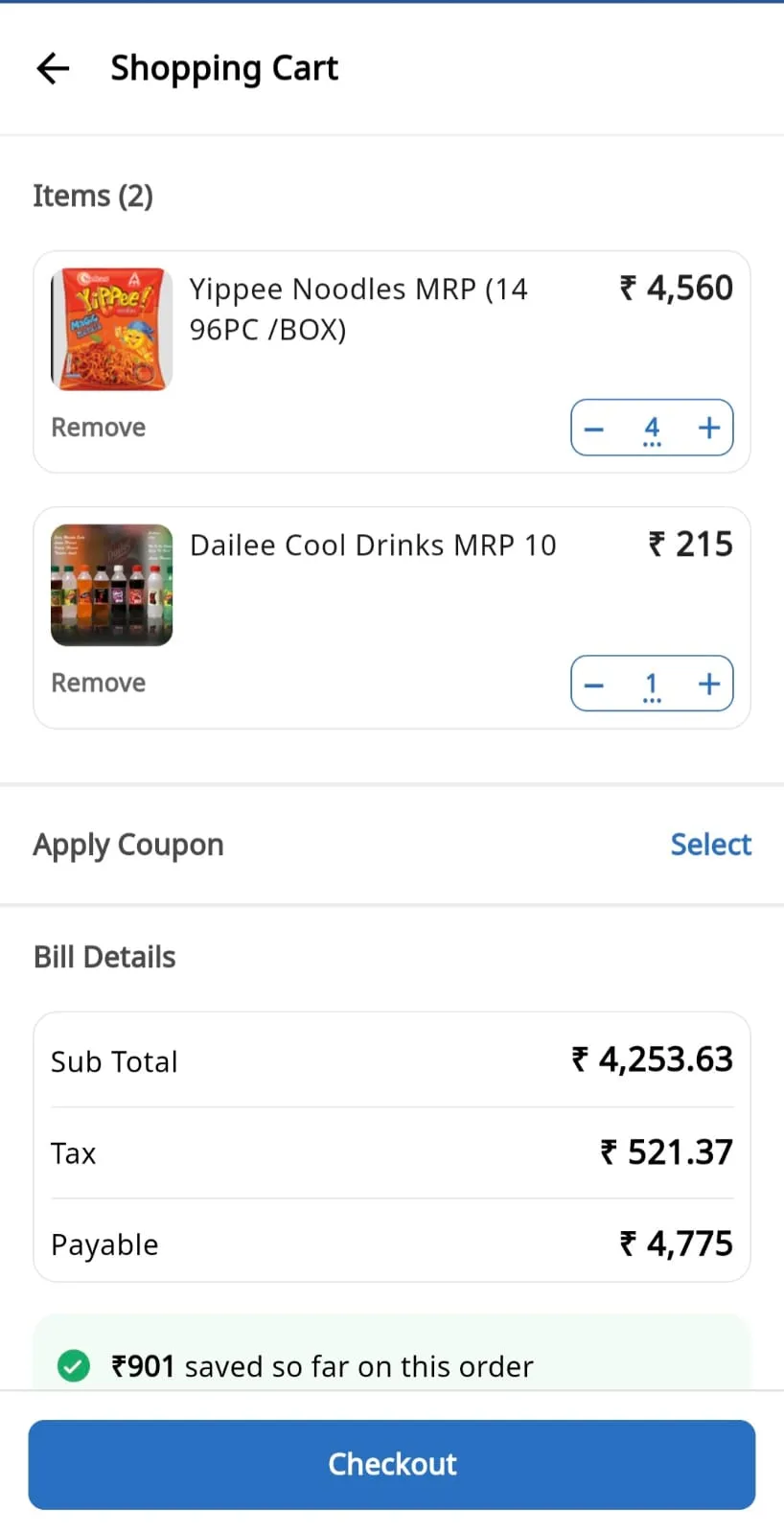This screenshot has height=1533, width=784.
Task: Click the Items (2) header
Action: pos(93,196)
